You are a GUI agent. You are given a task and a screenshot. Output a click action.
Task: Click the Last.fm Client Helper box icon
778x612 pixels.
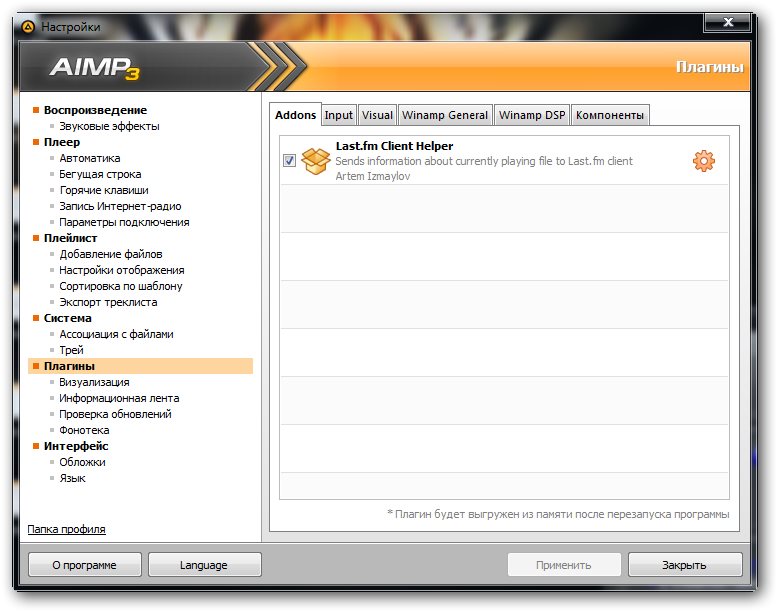316,160
